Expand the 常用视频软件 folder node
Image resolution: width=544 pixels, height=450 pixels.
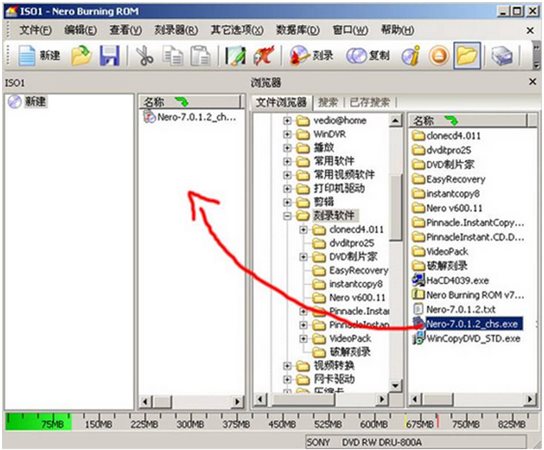click(287, 175)
